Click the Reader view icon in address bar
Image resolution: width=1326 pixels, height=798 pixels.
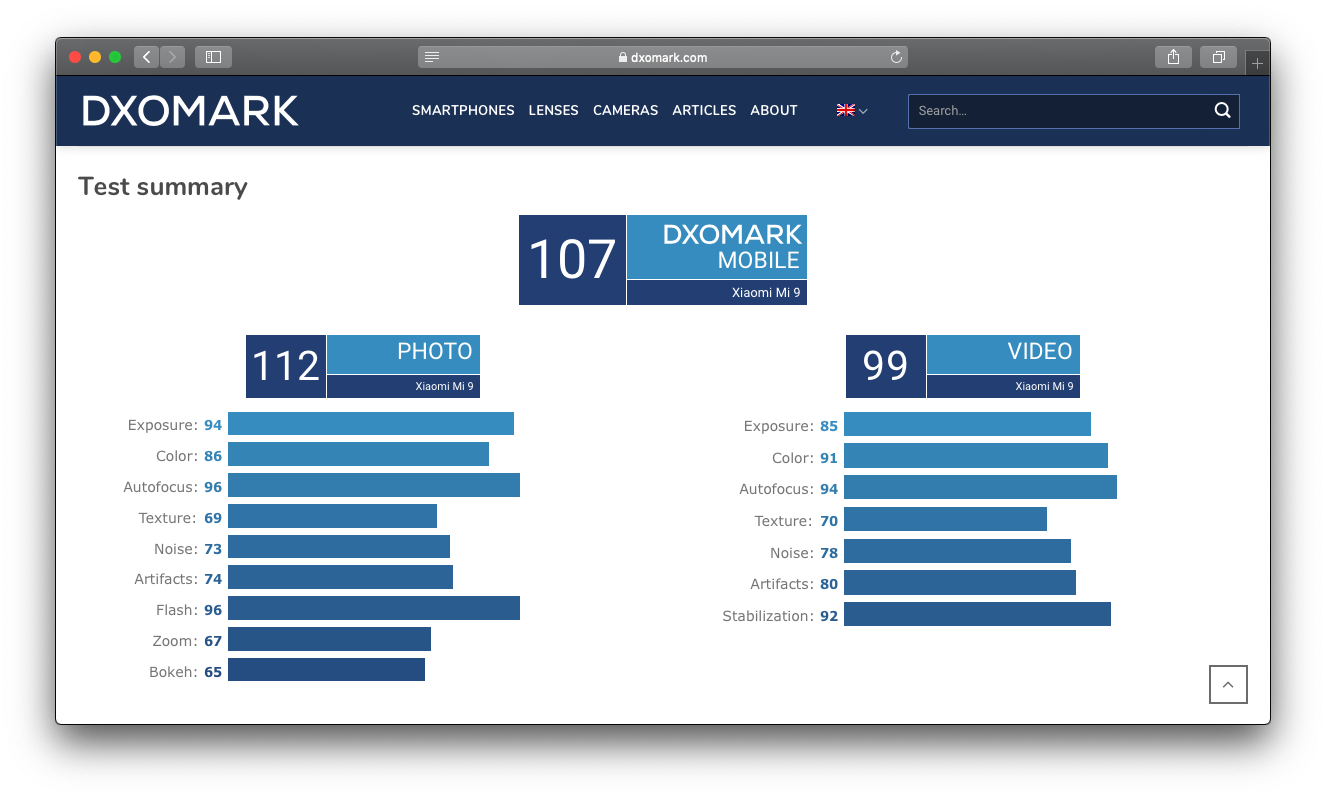[432, 57]
